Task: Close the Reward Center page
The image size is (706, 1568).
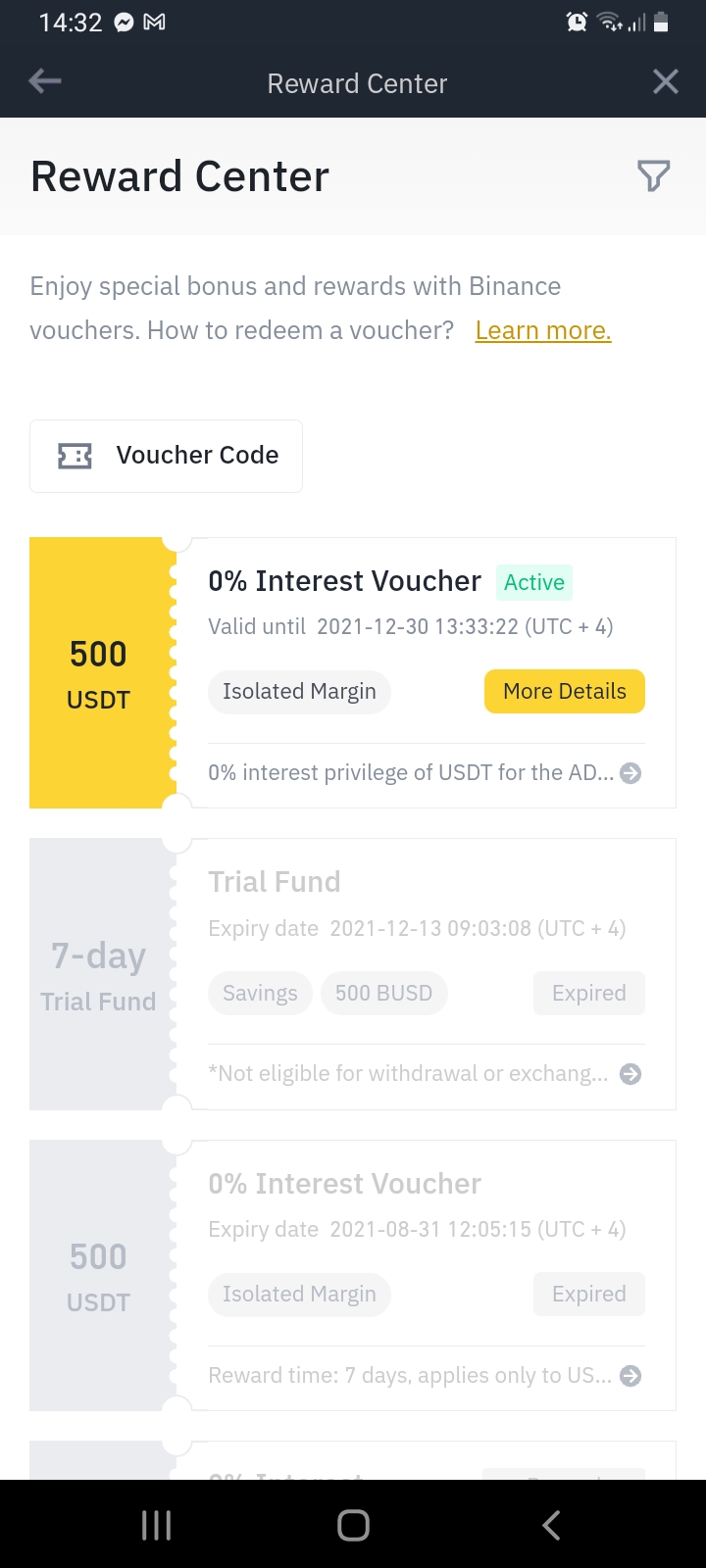Action: click(666, 82)
